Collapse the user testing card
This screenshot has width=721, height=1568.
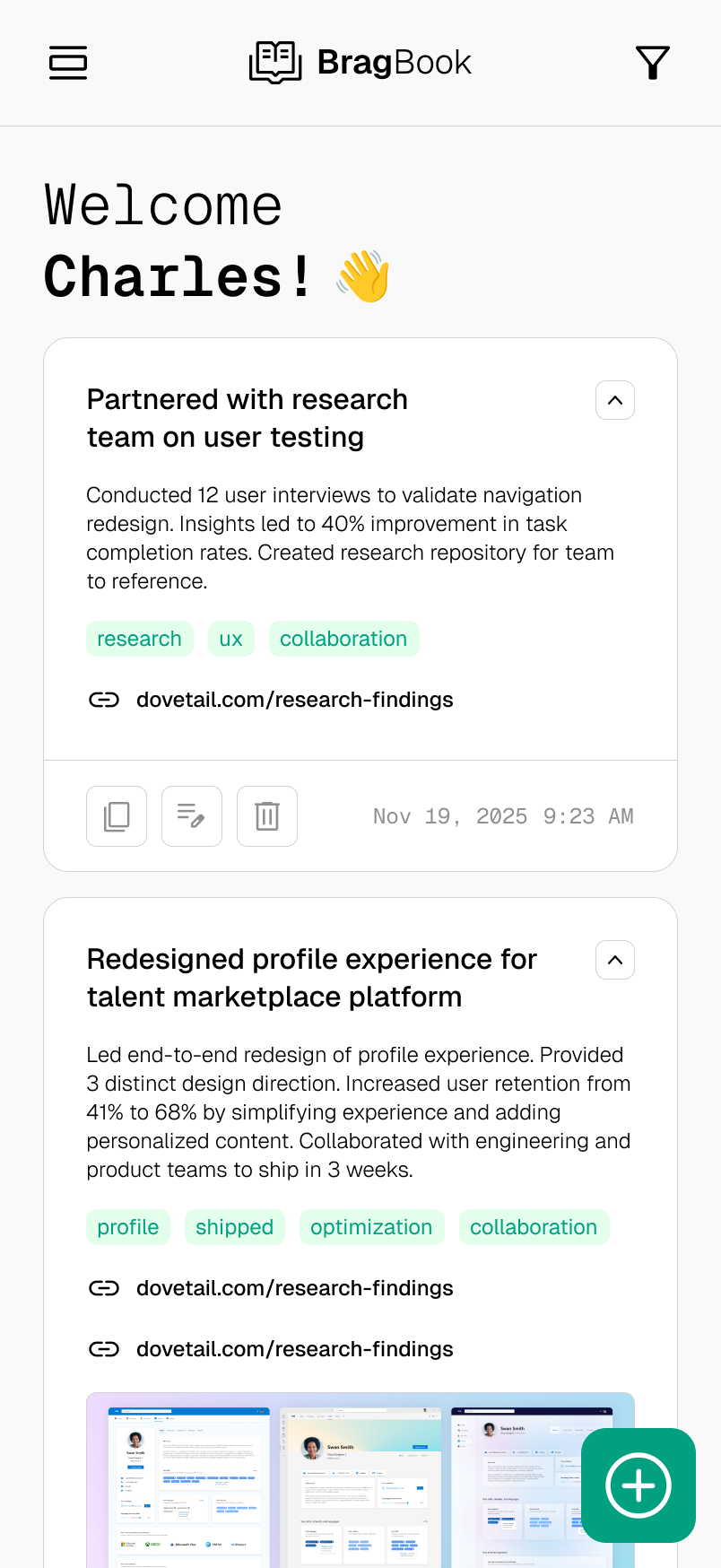point(615,400)
